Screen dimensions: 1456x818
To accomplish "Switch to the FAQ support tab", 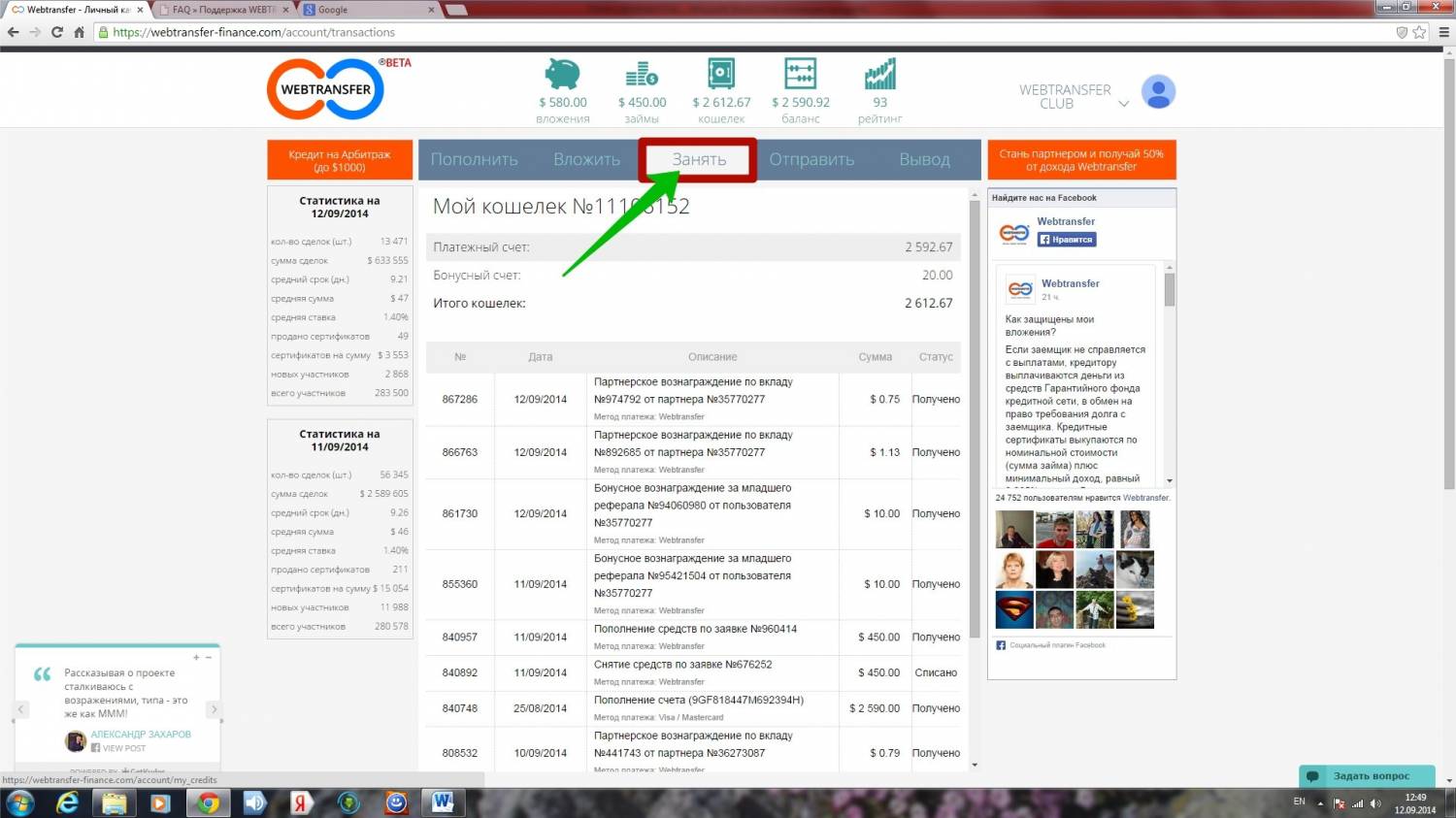I will [x=223, y=10].
